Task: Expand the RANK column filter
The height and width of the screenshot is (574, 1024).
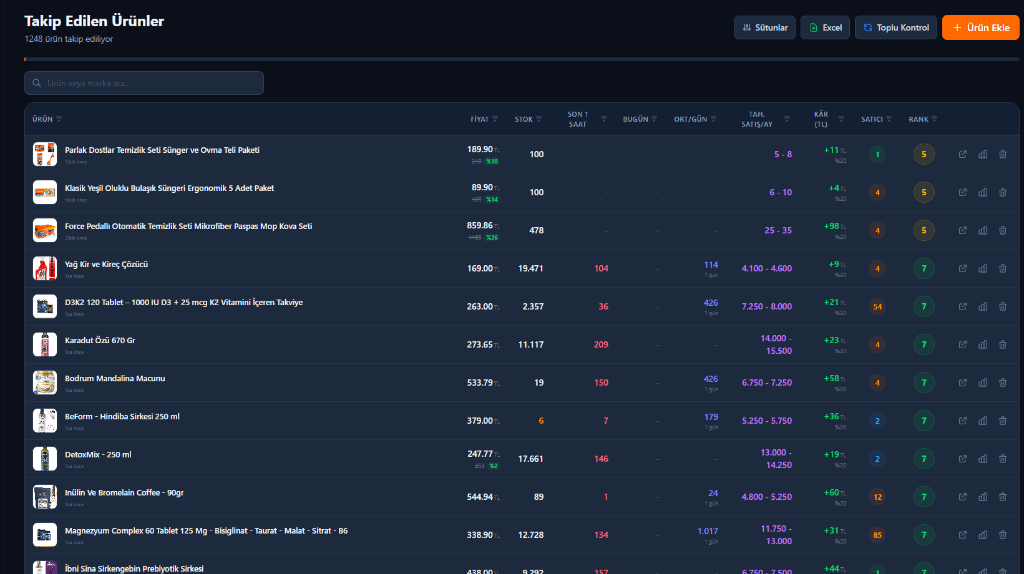Action: click(x=934, y=119)
